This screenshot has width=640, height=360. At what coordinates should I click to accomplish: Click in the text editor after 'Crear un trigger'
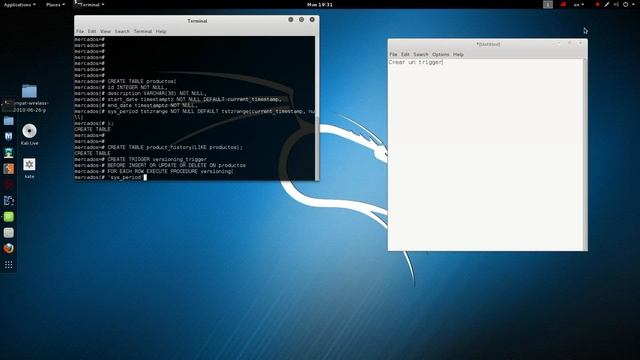point(443,62)
